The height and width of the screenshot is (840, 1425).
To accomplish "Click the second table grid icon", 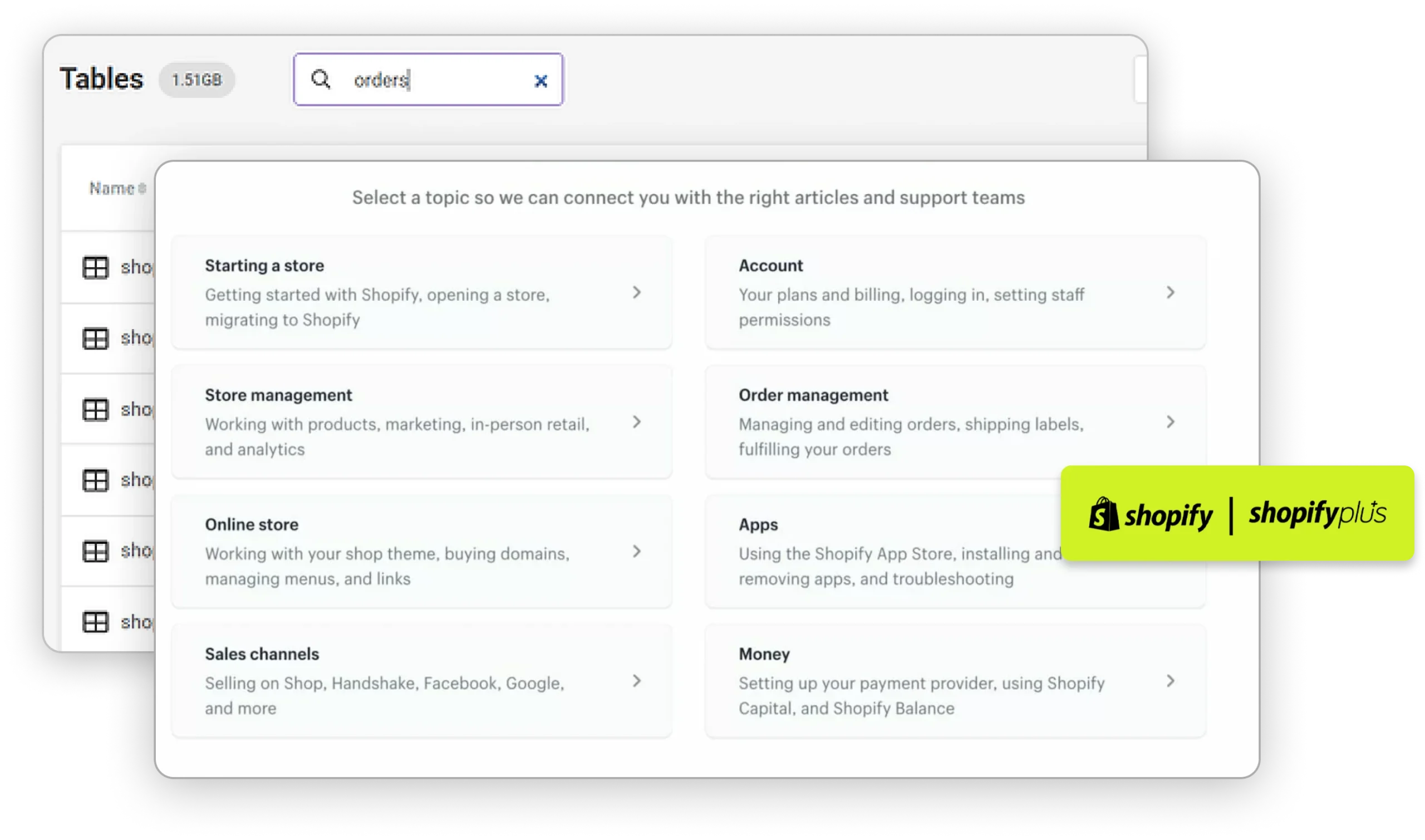I will (x=95, y=338).
